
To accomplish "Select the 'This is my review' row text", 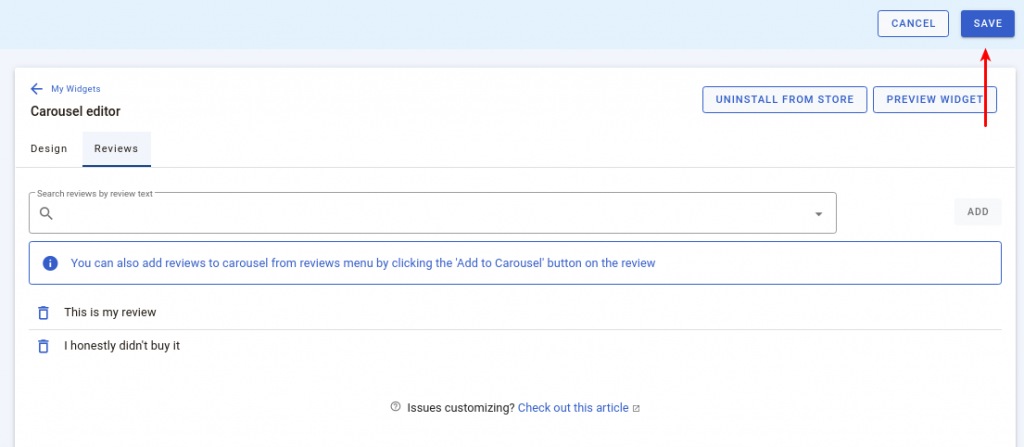I will (x=110, y=312).
